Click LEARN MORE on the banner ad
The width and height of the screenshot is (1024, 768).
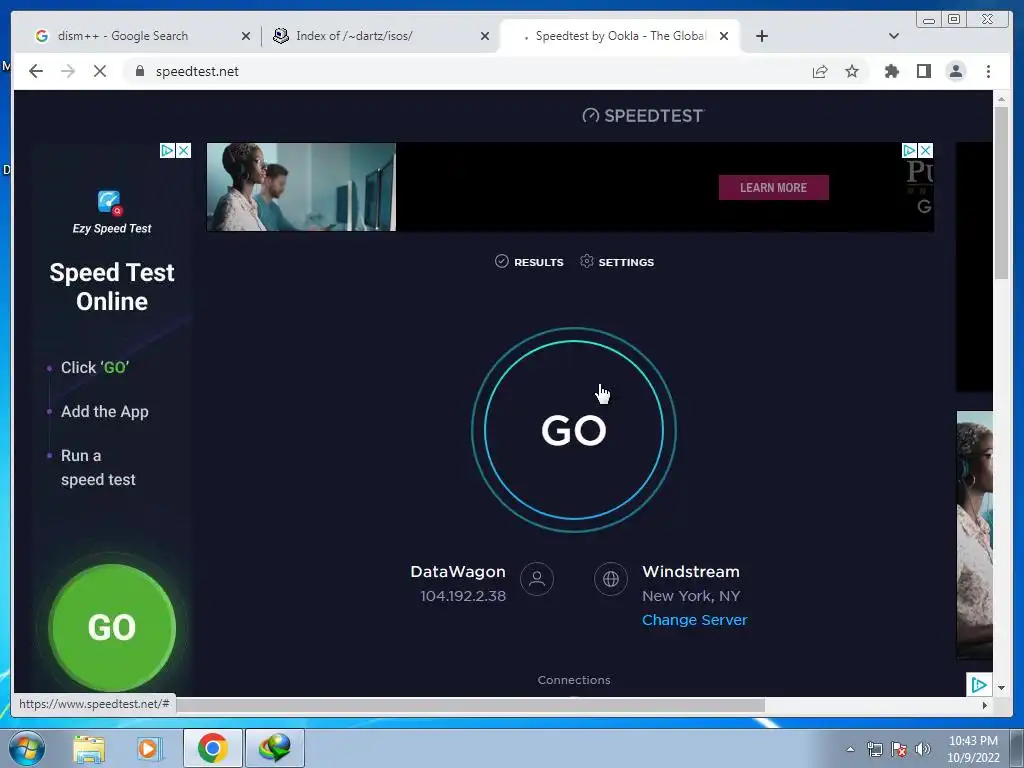[773, 187]
